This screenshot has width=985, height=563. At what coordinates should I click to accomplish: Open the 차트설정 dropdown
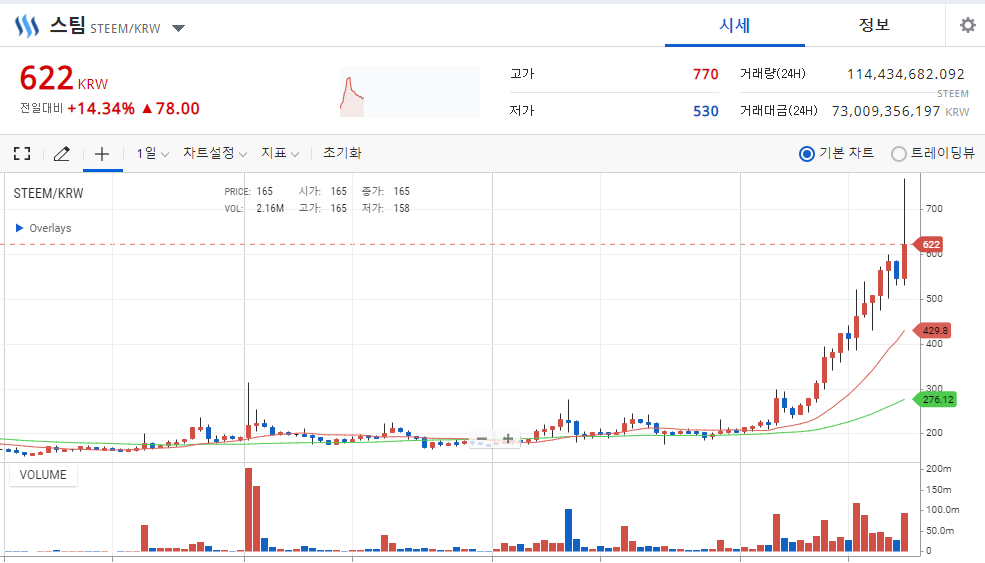215,153
